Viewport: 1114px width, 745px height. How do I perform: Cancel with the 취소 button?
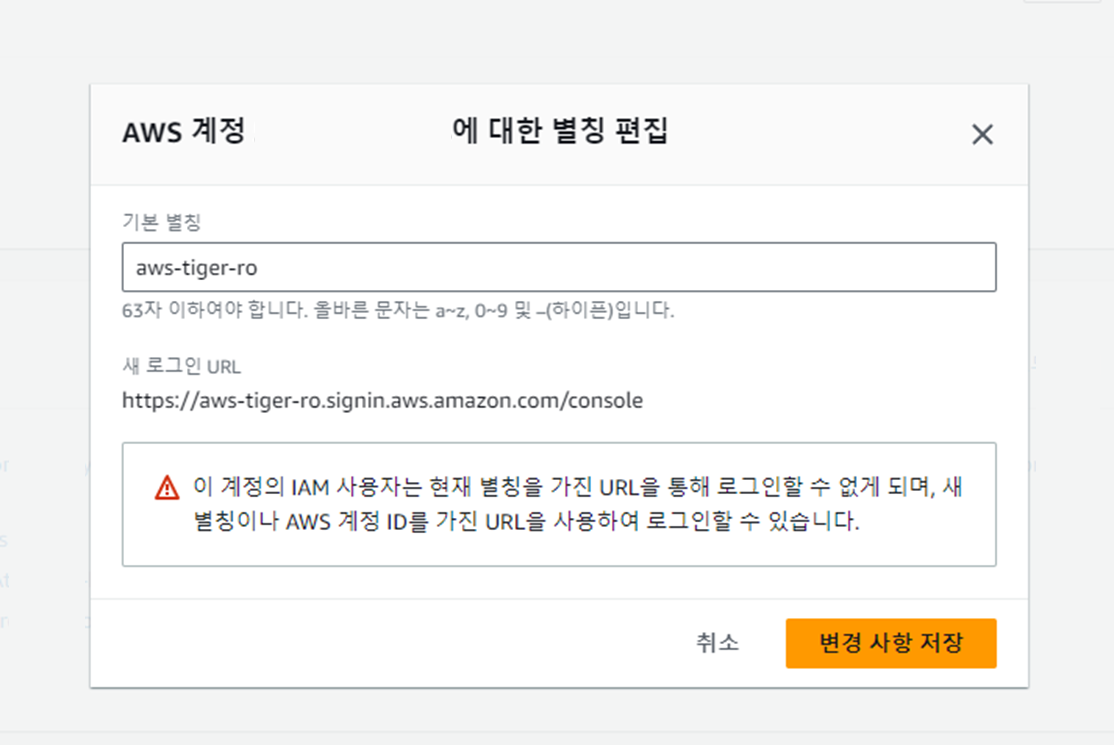tap(717, 643)
